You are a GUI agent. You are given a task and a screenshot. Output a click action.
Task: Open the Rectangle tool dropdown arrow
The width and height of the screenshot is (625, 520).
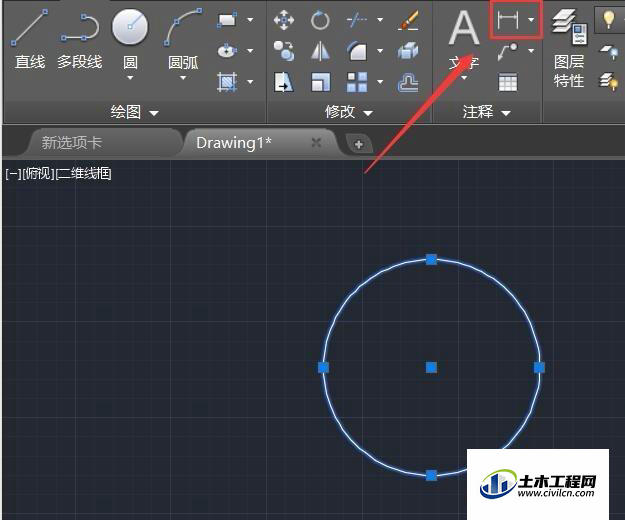tap(250, 20)
